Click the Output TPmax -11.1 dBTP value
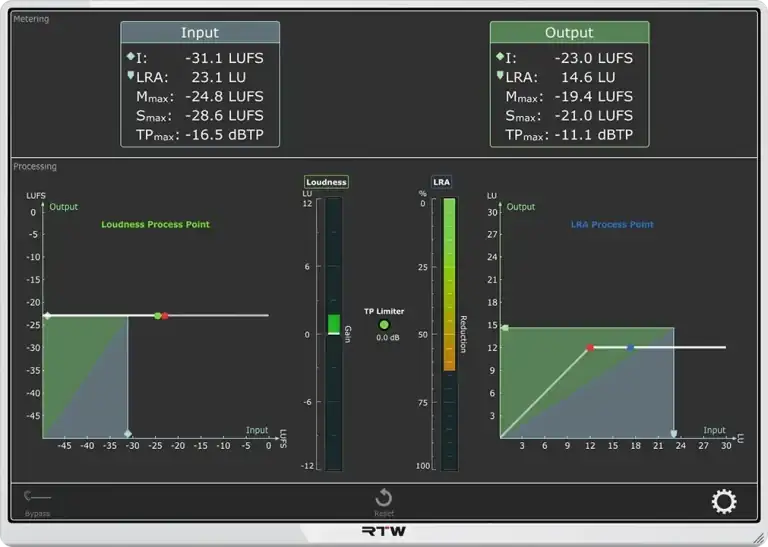768x547 pixels. pyautogui.click(x=594, y=135)
